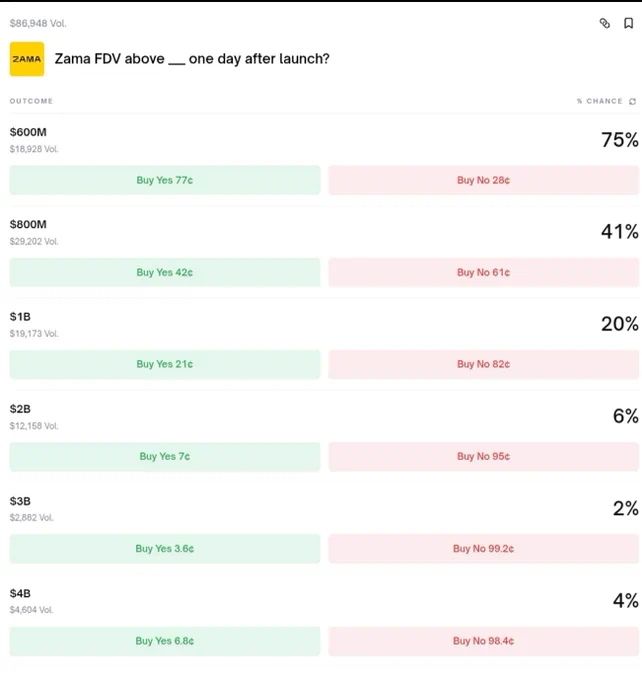The width and height of the screenshot is (642, 680).
Task: Select the $600M outcome label
Action: (x=28, y=132)
